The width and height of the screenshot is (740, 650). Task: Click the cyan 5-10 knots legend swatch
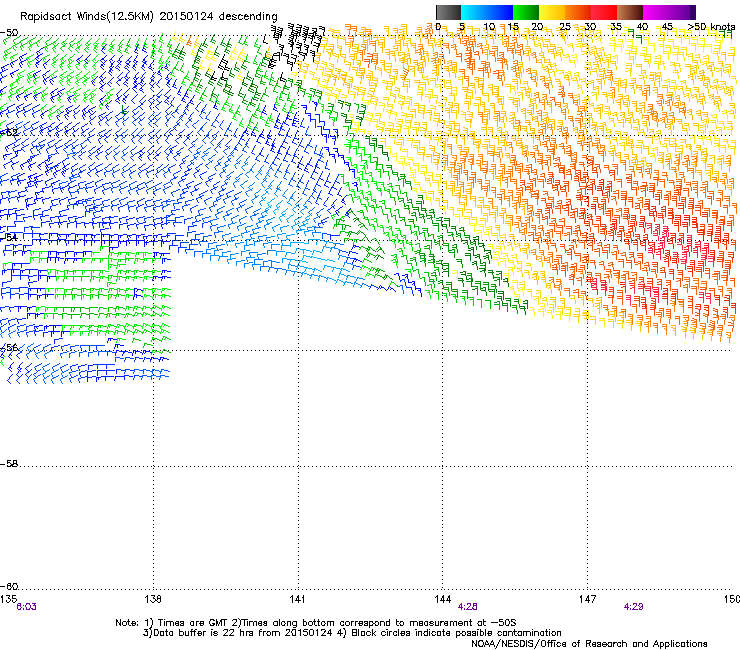(474, 12)
